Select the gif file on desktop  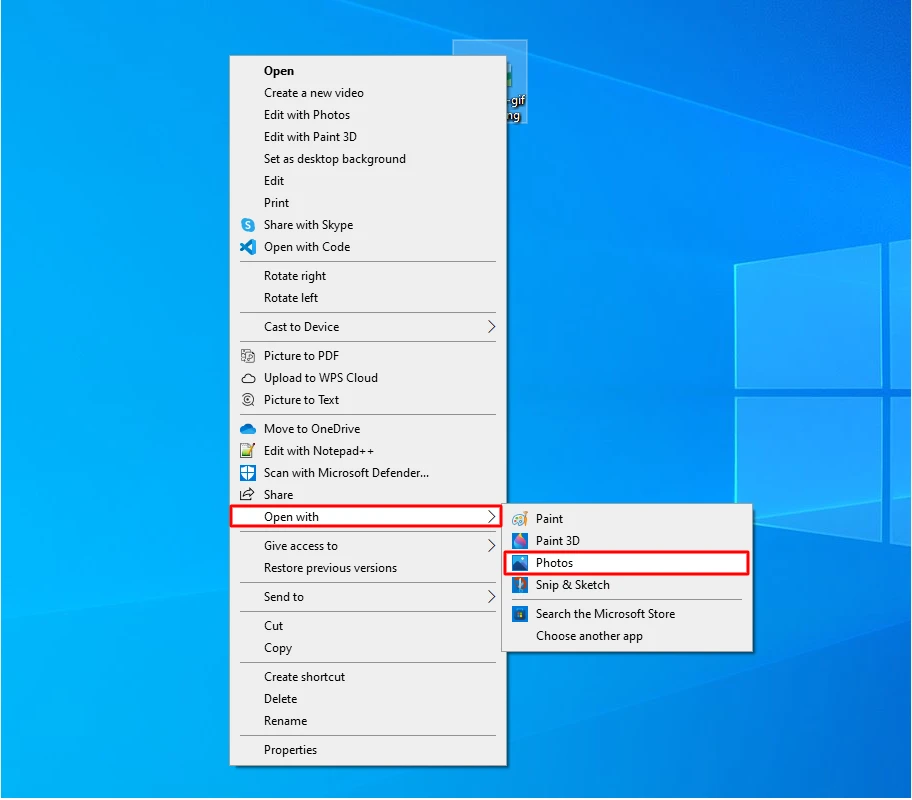[x=516, y=81]
